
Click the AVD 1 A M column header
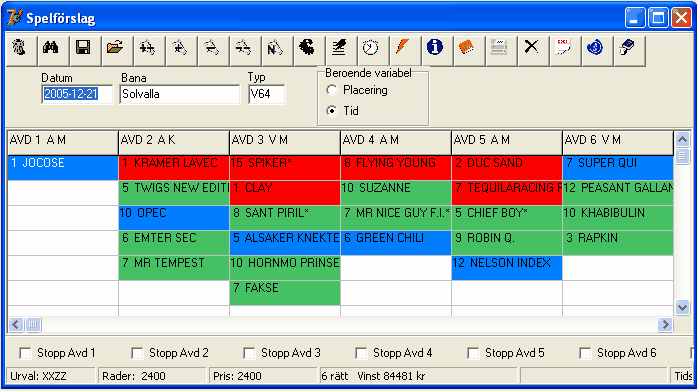pyautogui.click(x=63, y=143)
